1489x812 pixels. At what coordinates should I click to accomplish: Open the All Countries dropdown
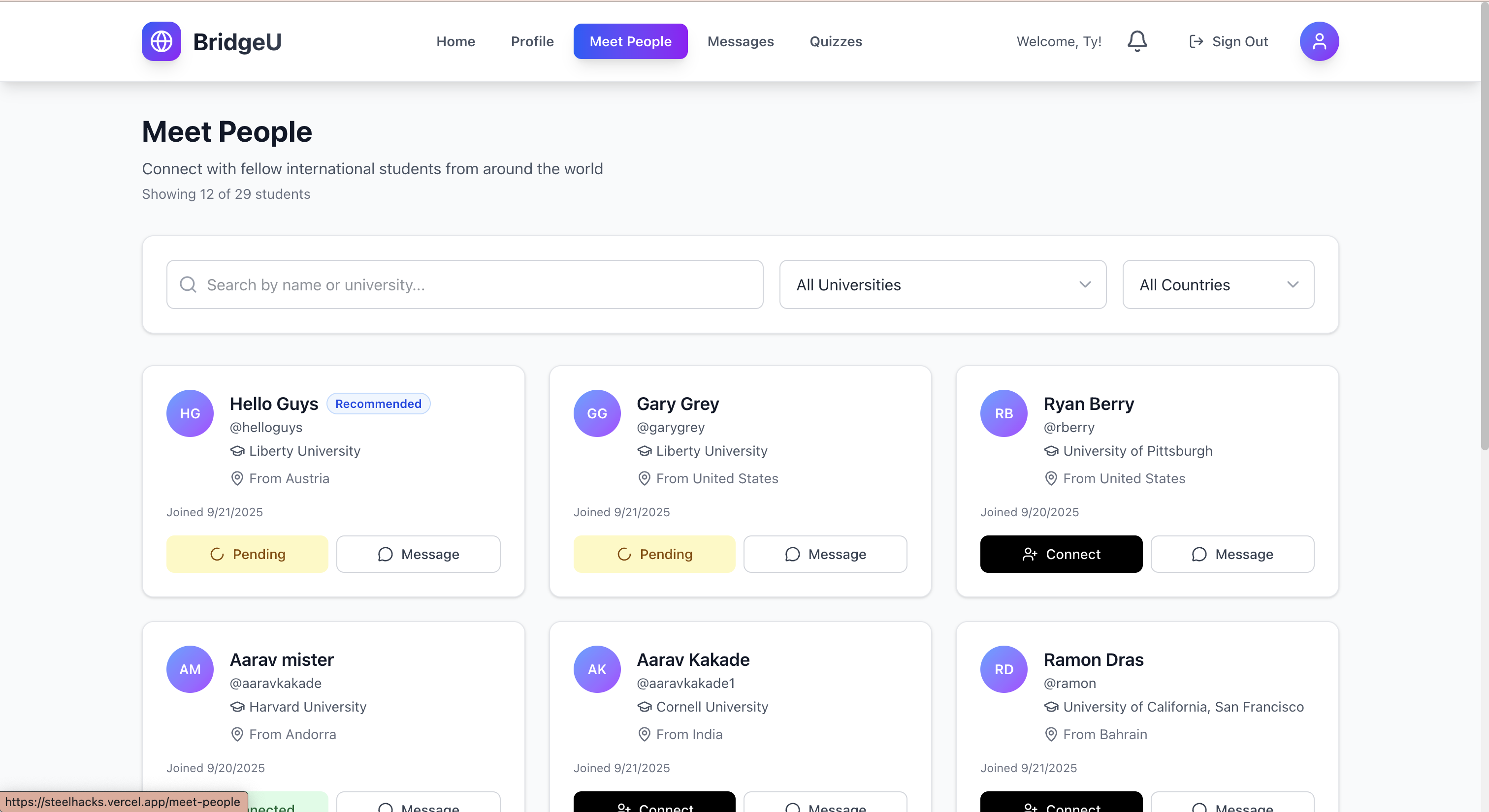point(1218,285)
